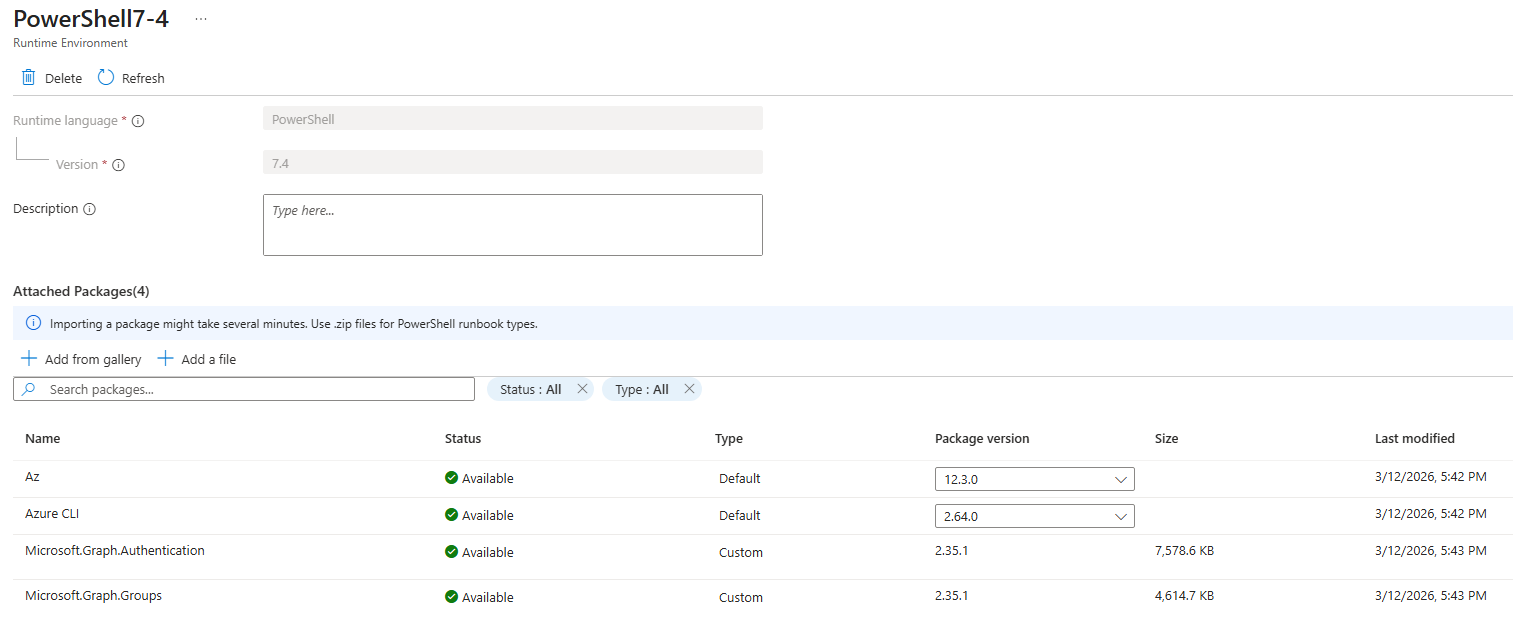Viewport: 1513px width, 621px height.
Task: Open Azure CLI version dropdown showing 2.64.0
Action: tap(1035, 516)
